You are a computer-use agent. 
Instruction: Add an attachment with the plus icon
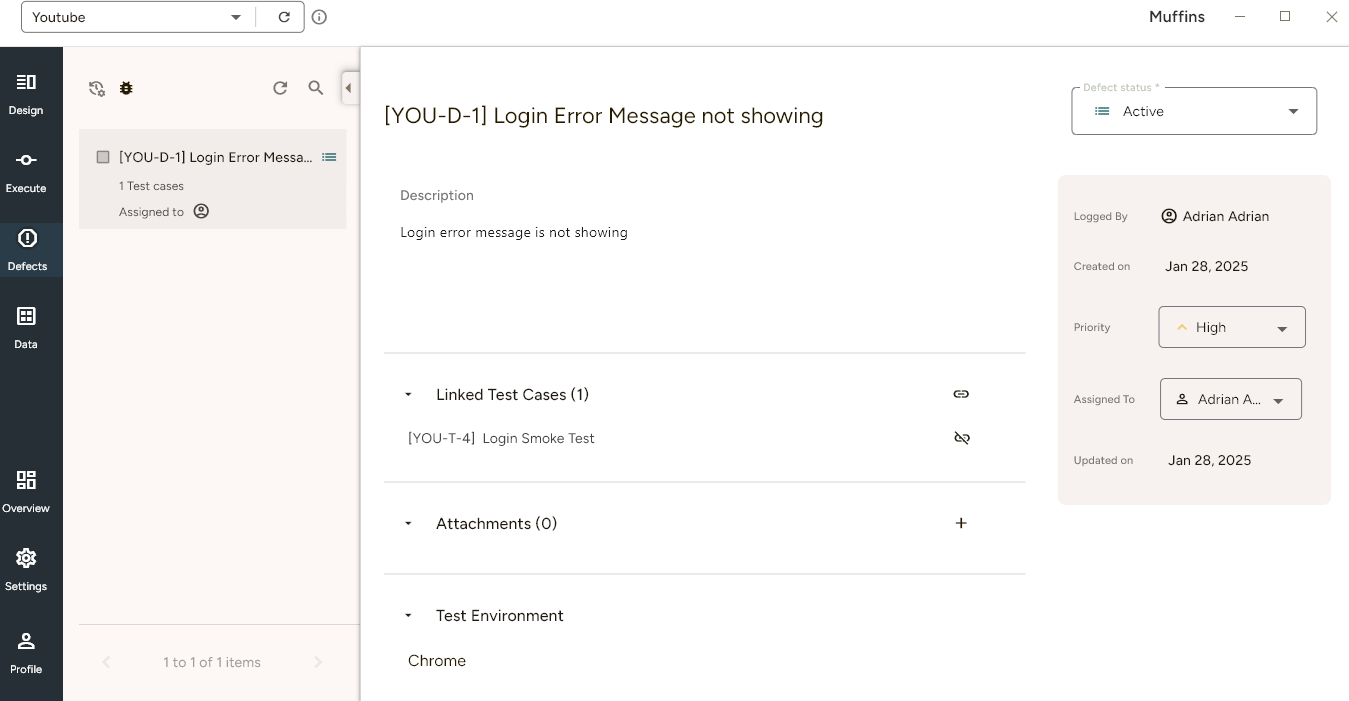[x=961, y=523]
